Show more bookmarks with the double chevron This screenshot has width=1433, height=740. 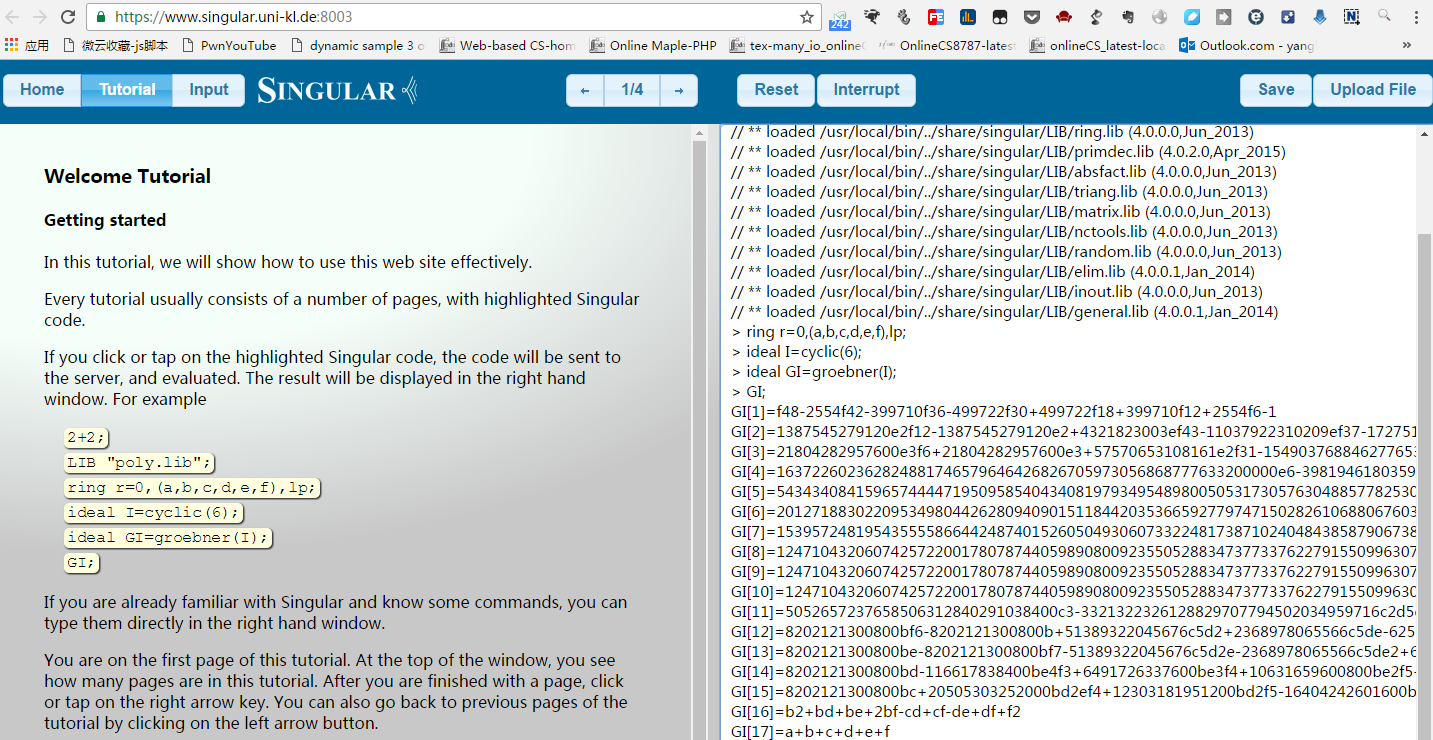tap(1407, 45)
